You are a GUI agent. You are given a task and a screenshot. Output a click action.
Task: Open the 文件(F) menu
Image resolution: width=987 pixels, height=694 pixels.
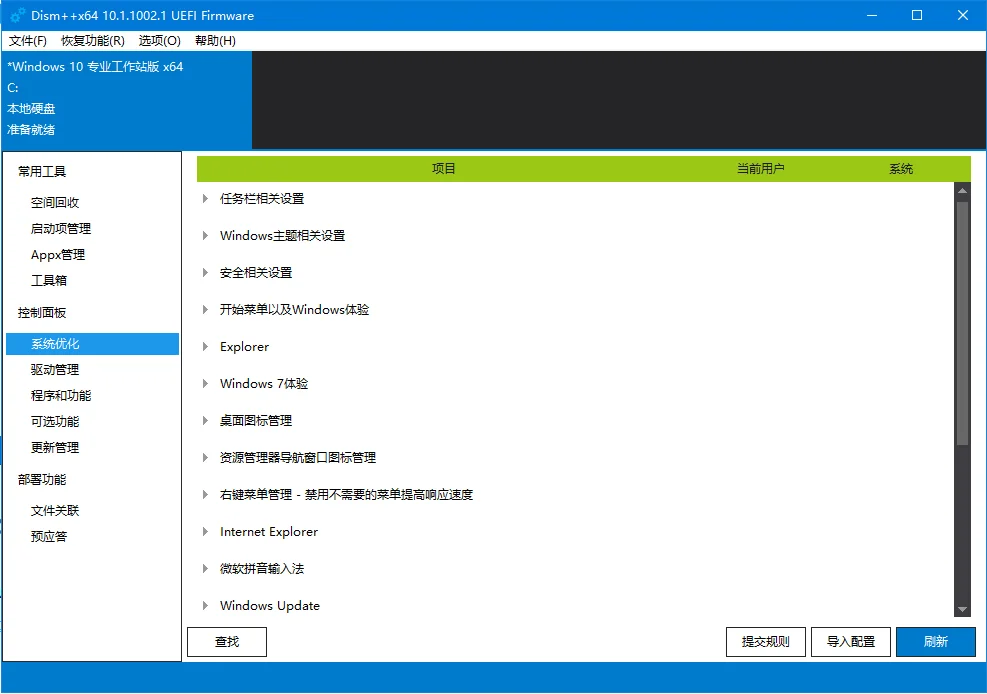click(26, 41)
